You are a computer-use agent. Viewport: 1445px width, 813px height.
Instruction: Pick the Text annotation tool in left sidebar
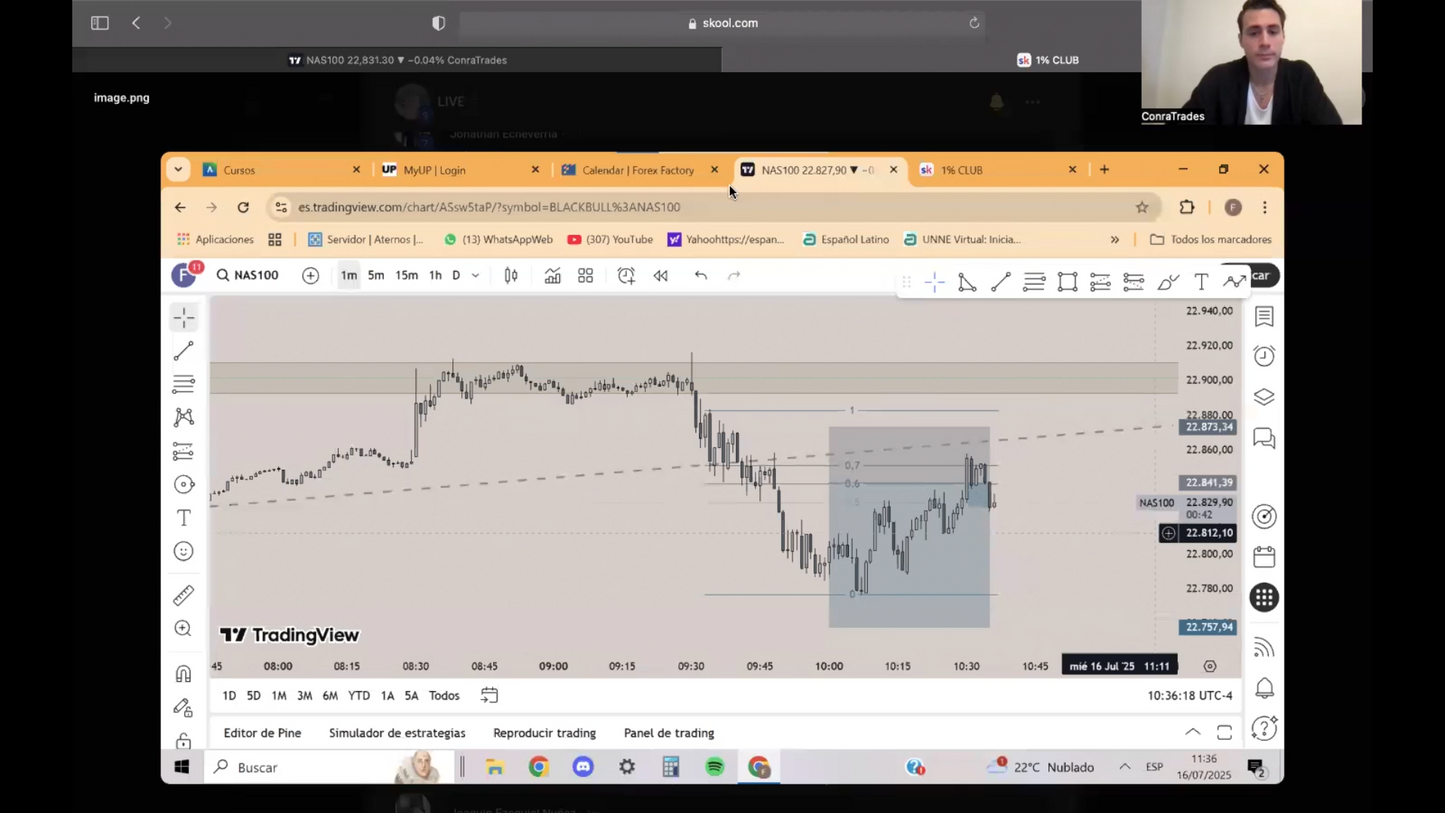pos(184,518)
